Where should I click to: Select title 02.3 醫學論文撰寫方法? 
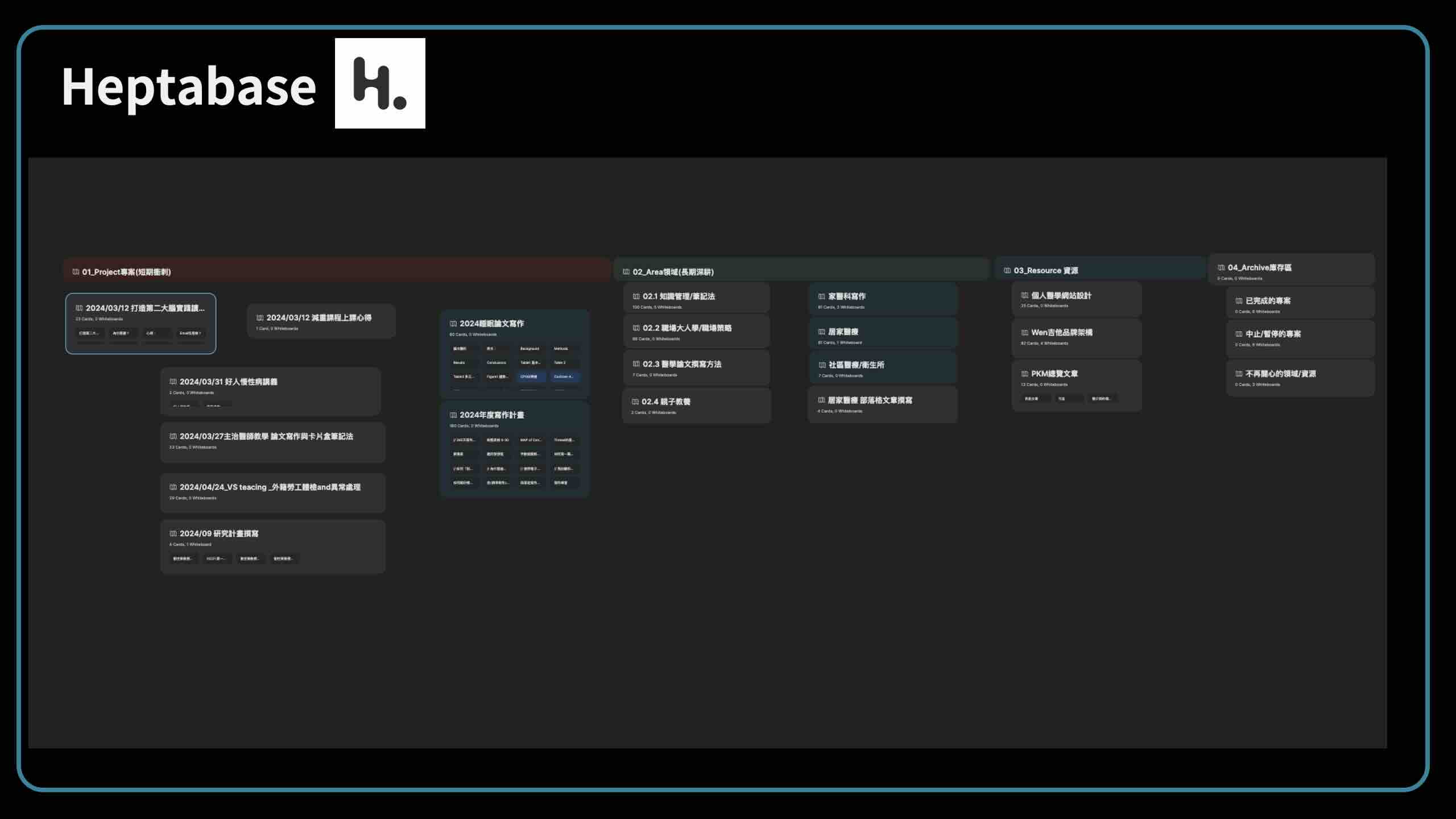tap(682, 364)
